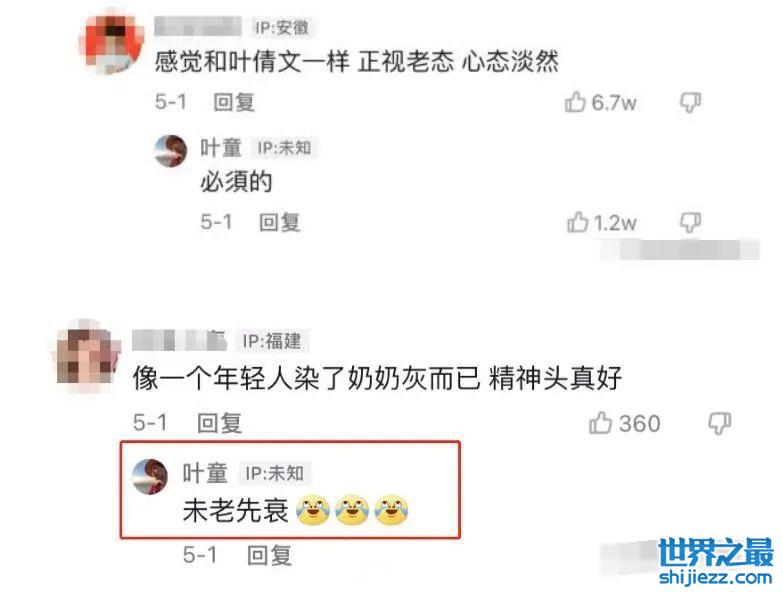
Task: Reply to the 感觉和叶倩文一样 comment
Action: pyautogui.click(x=234, y=102)
